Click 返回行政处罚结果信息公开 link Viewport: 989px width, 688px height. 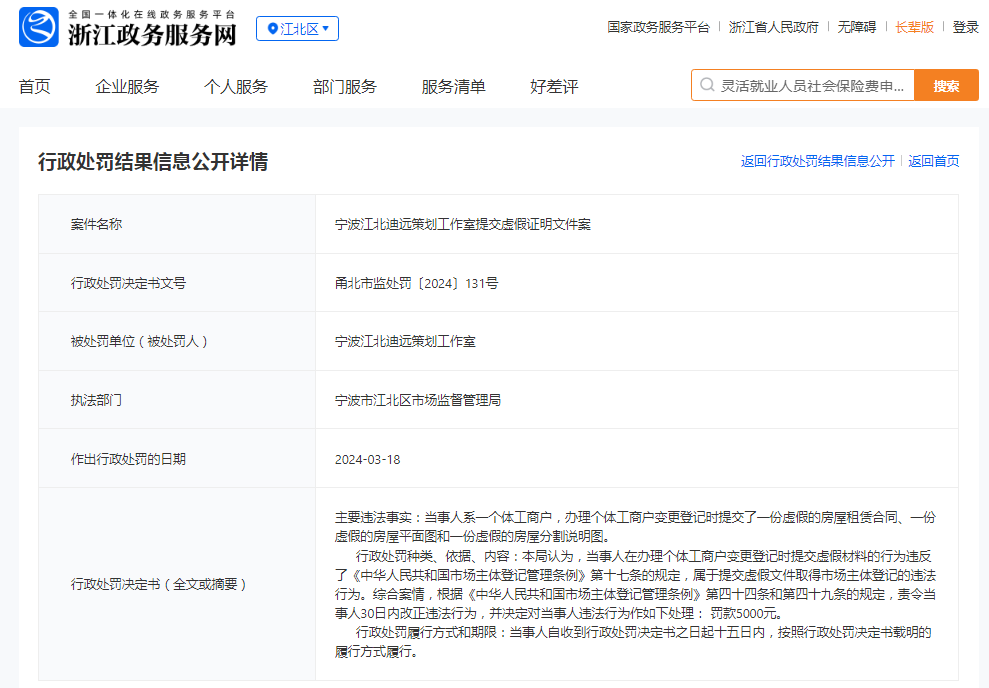pyautogui.click(x=817, y=161)
